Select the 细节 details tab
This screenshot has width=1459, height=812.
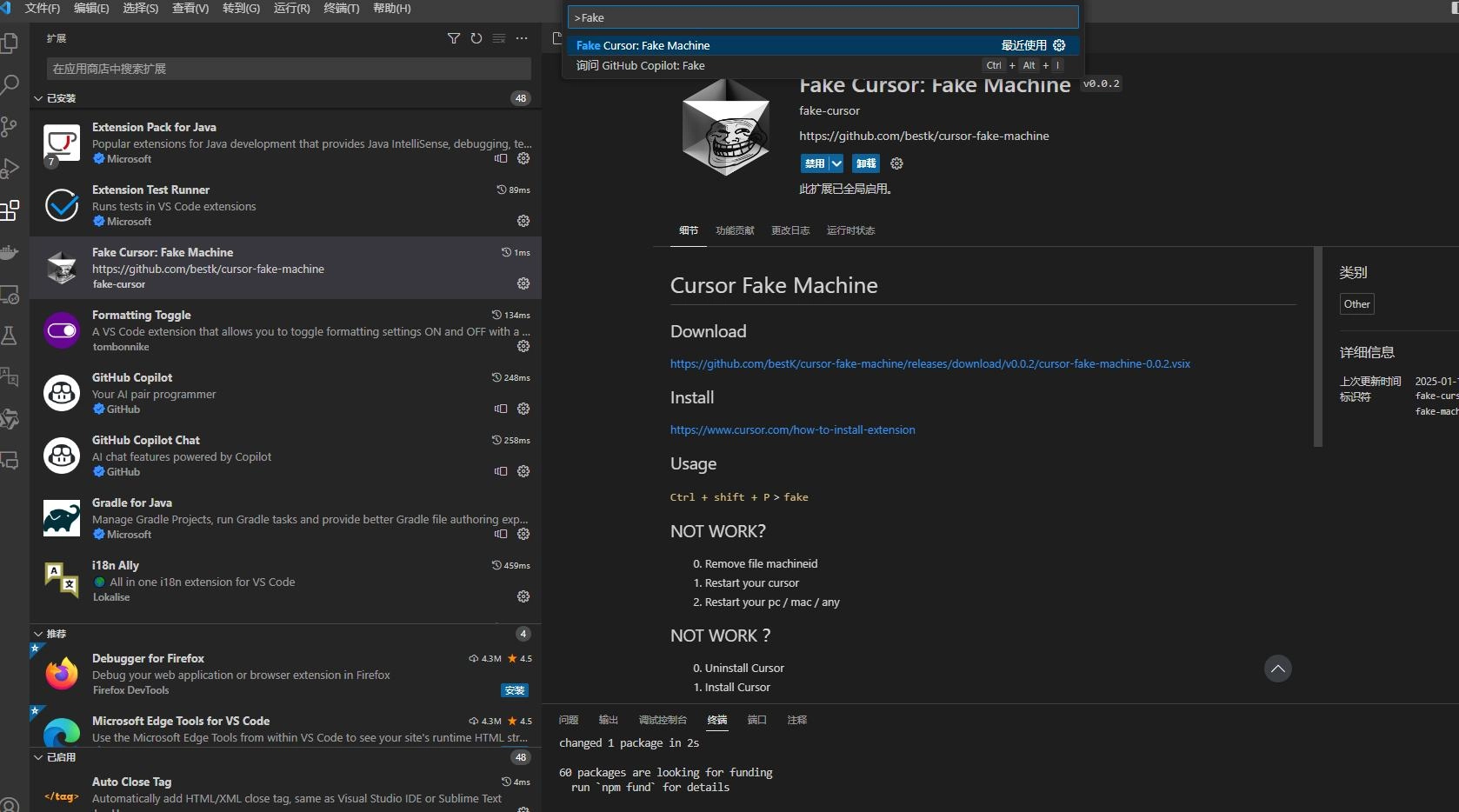point(689,230)
